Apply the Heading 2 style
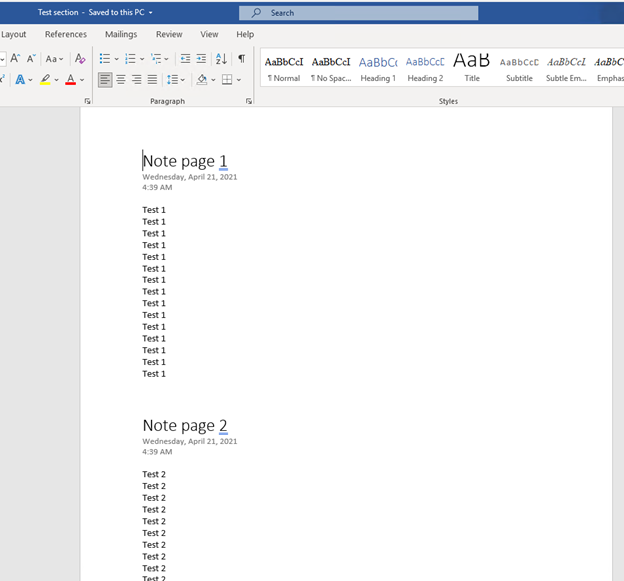 [425, 69]
